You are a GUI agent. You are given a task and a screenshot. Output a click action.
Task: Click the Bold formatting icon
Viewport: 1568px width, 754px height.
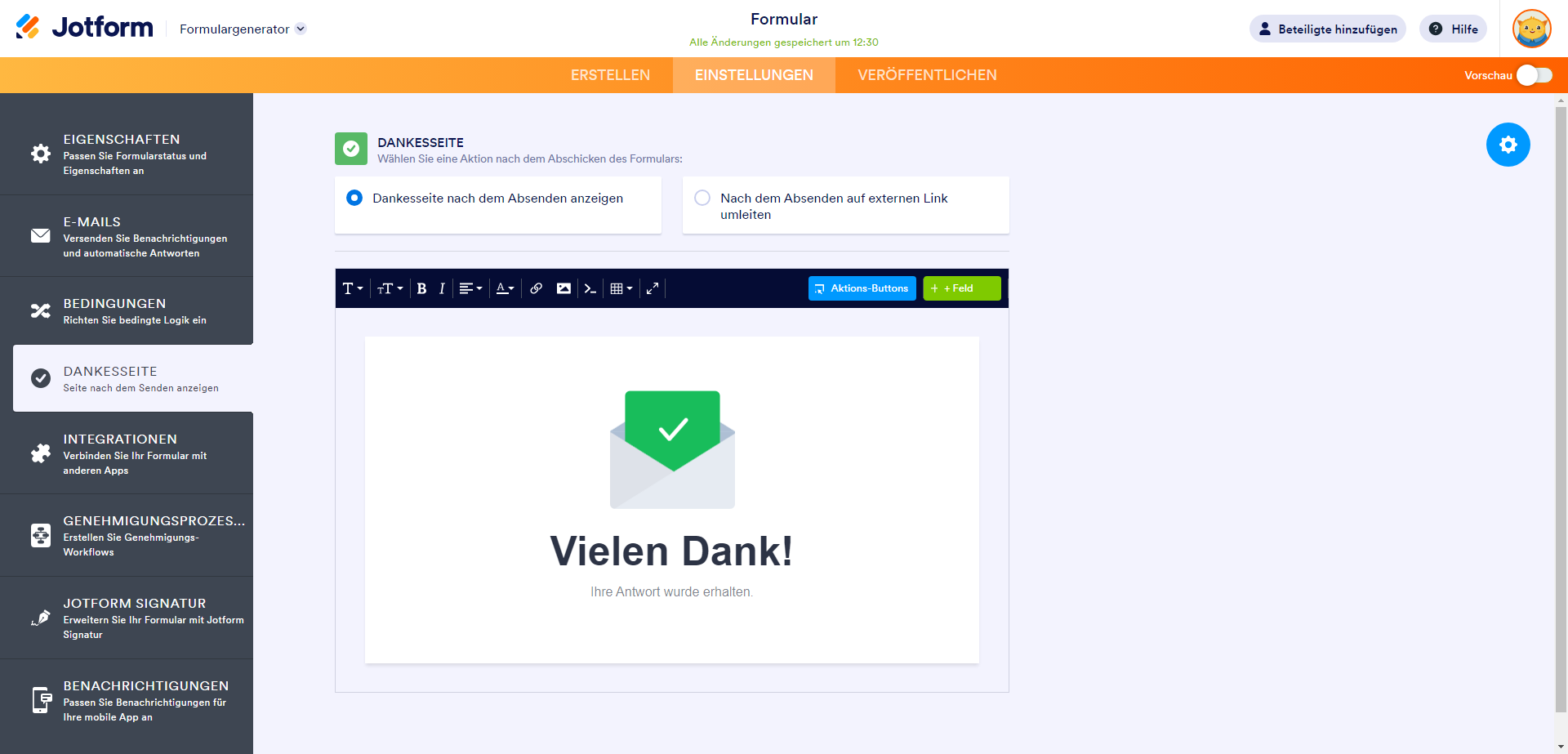(421, 288)
